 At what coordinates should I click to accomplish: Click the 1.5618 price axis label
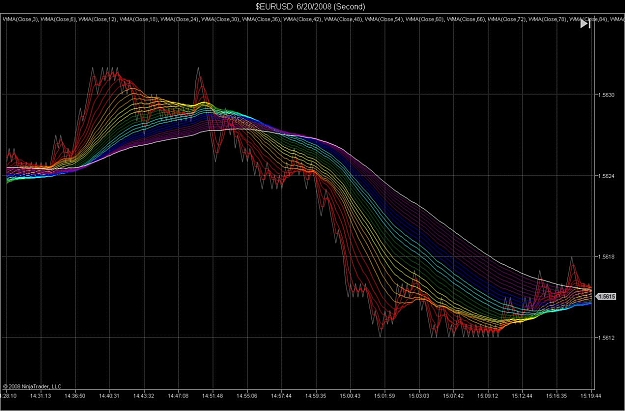[606, 257]
